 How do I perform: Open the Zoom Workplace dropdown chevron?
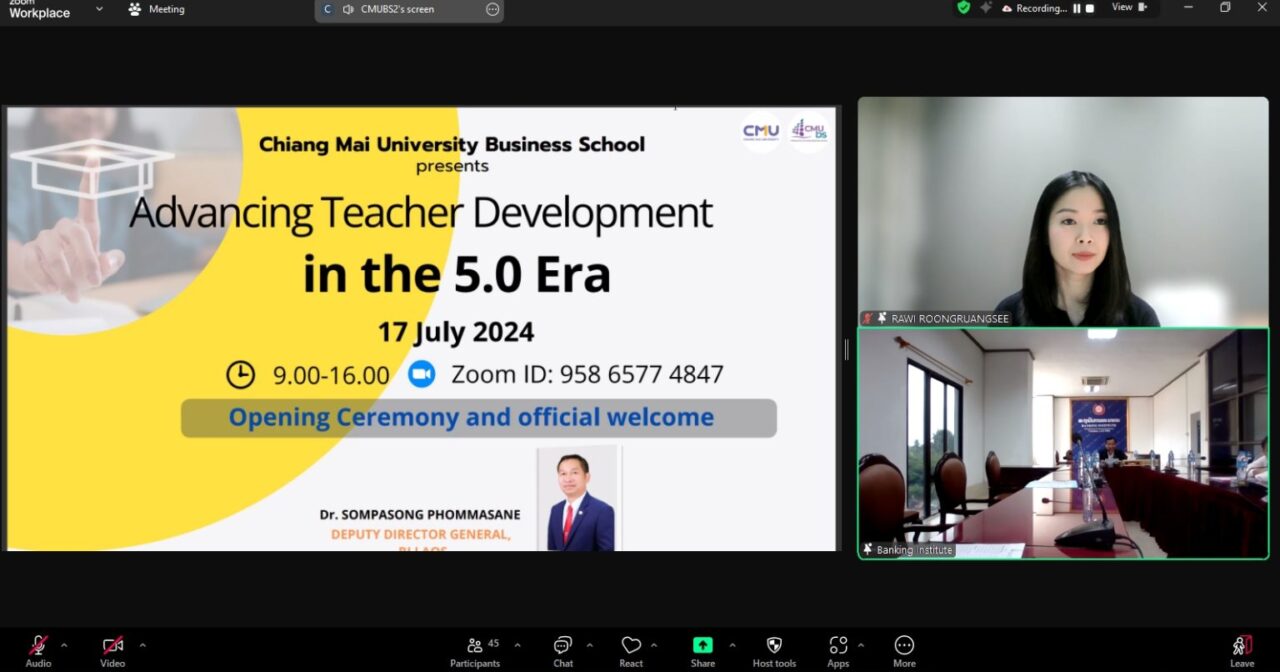(99, 9)
